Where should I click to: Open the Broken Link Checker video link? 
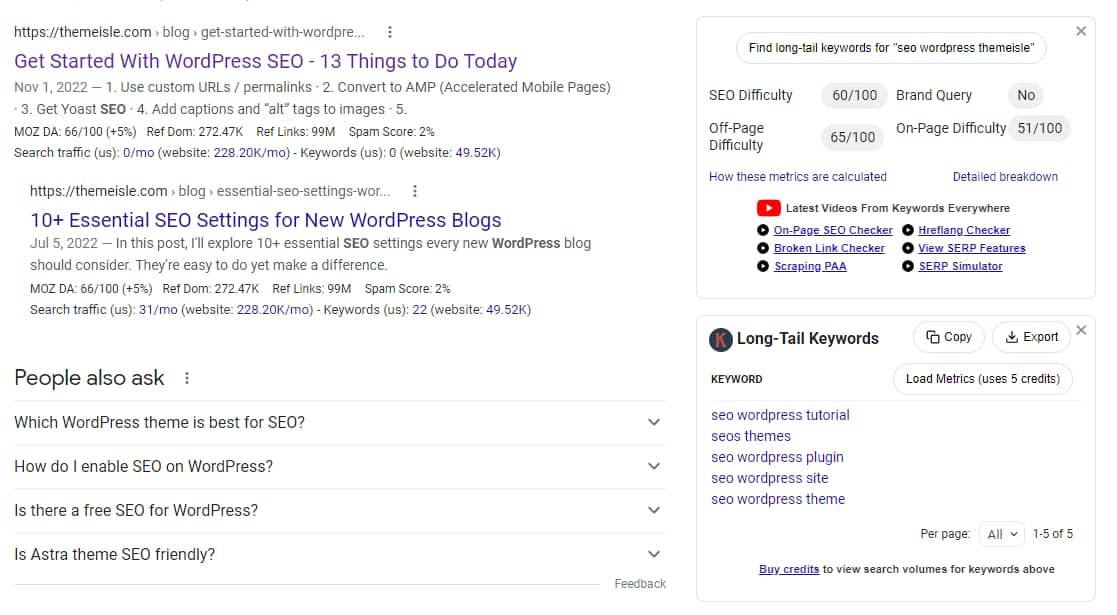[x=829, y=248]
